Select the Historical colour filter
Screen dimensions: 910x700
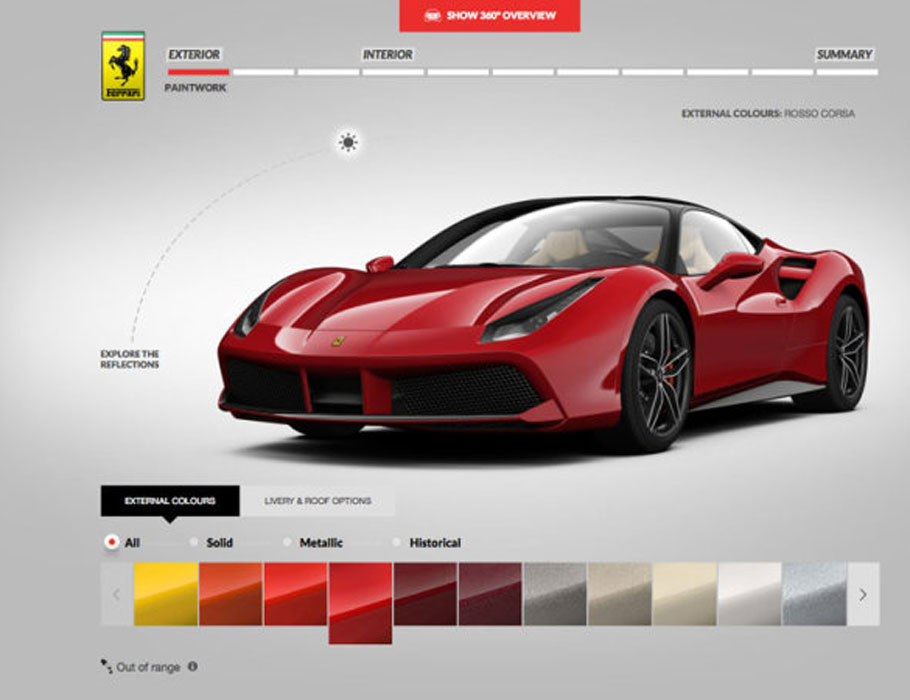click(x=396, y=542)
